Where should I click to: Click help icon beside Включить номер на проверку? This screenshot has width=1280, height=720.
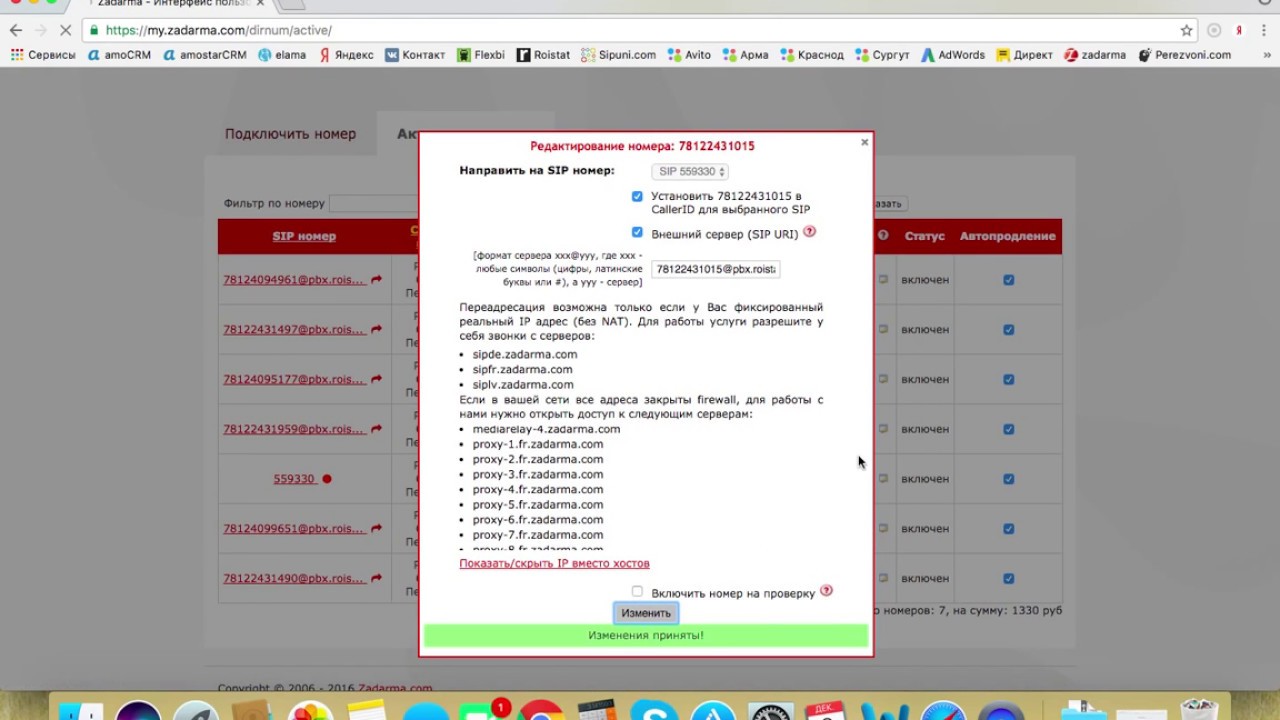tap(826, 591)
